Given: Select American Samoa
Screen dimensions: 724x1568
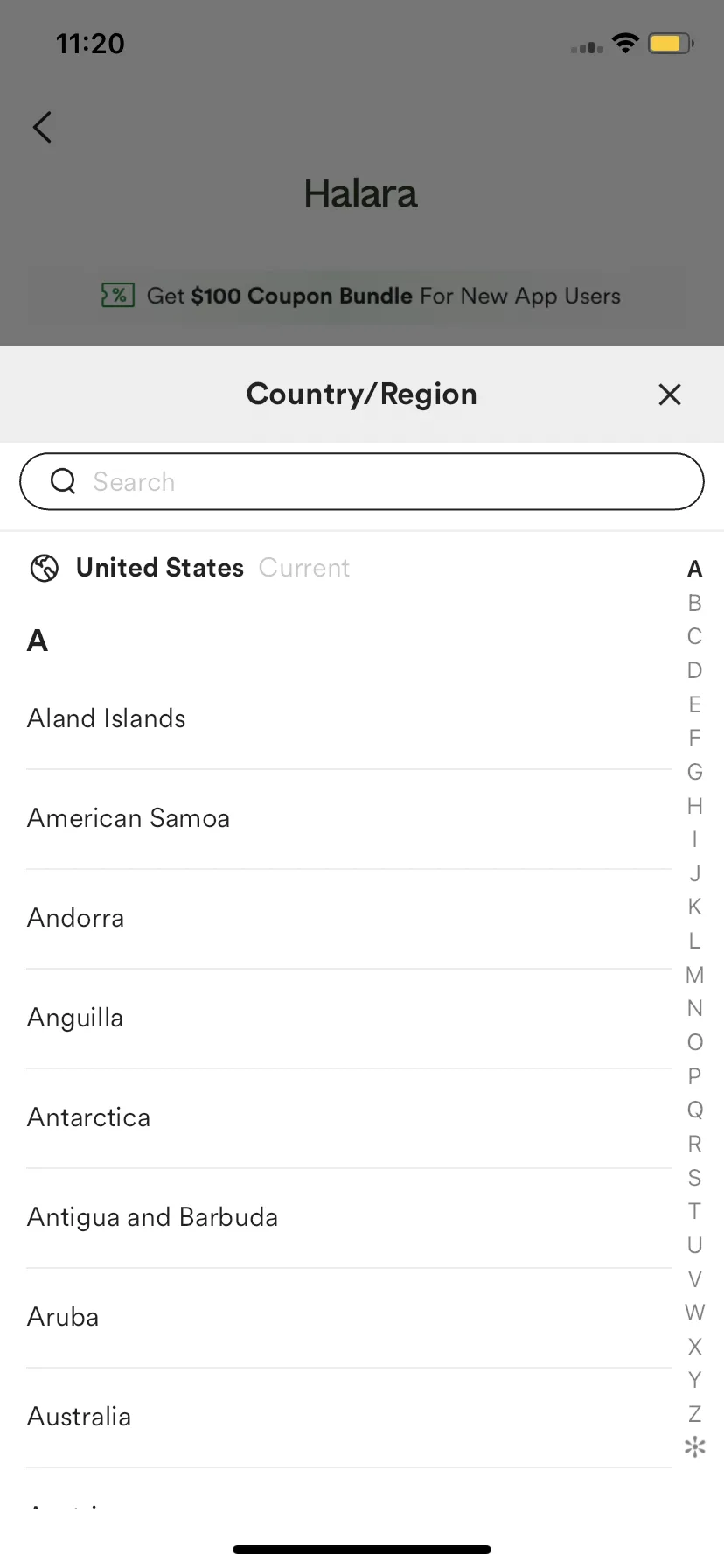Looking at the screenshot, I should pyautogui.click(x=129, y=819).
